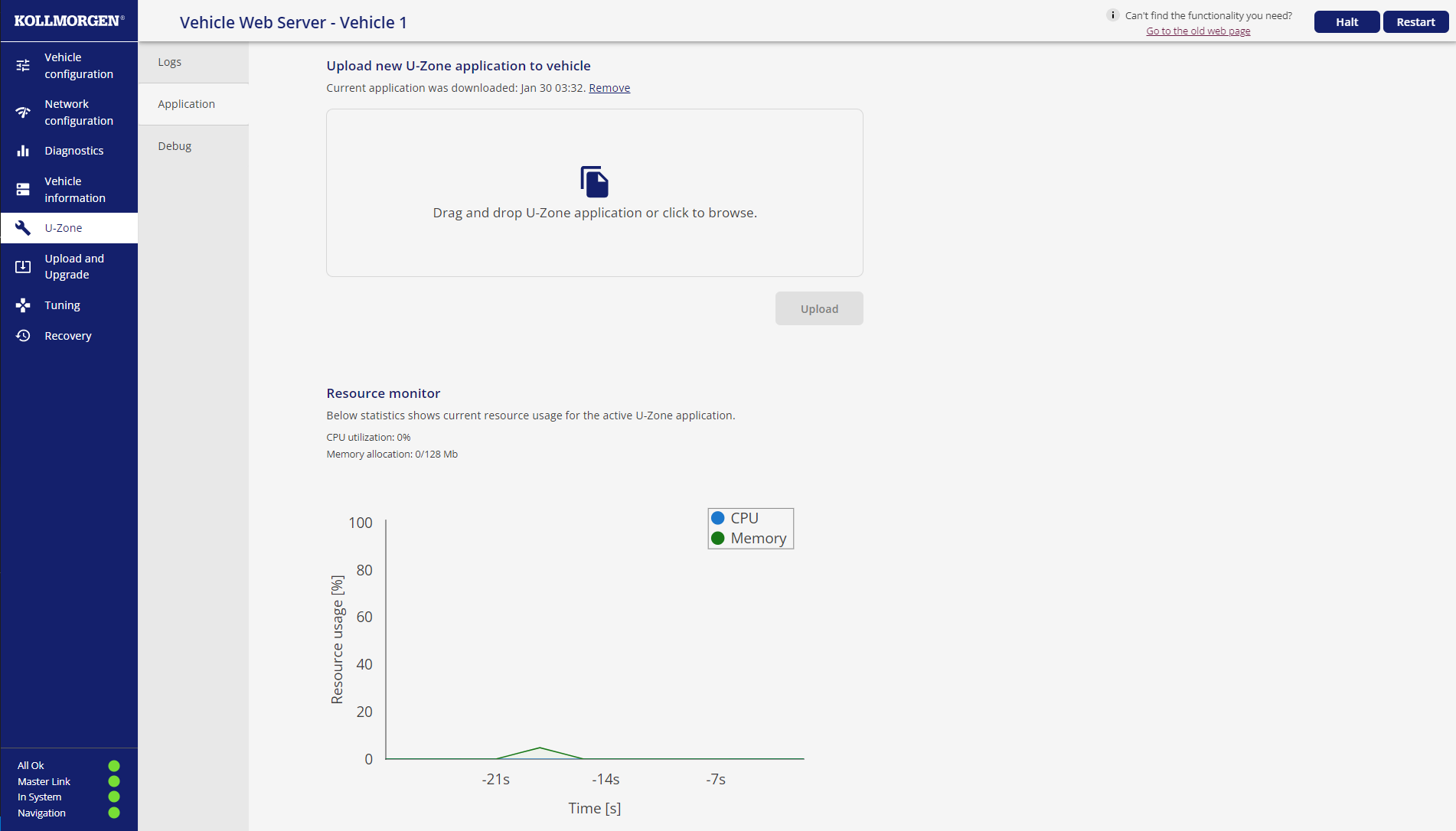Open the Vehicle configuration page
Screen dimensions: 1456x831
point(69,66)
